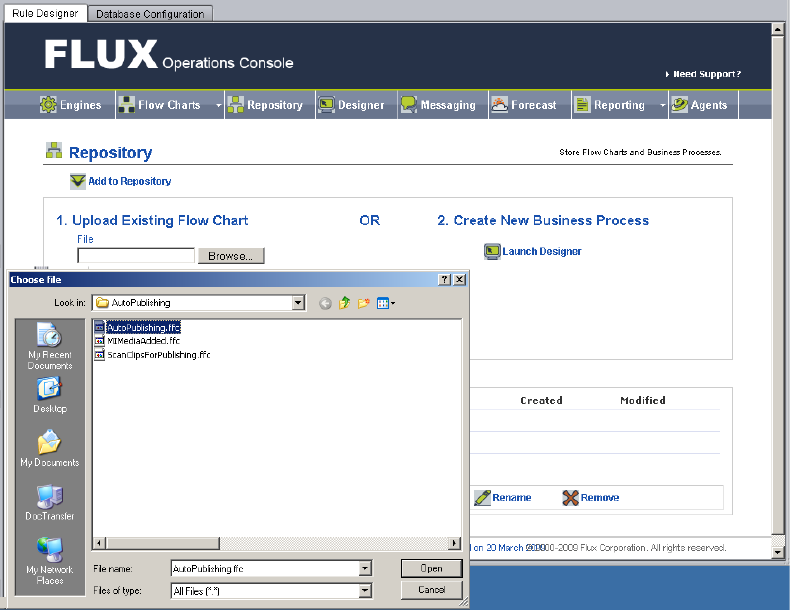Select Desktop in places bar
790x610 pixels.
point(49,396)
